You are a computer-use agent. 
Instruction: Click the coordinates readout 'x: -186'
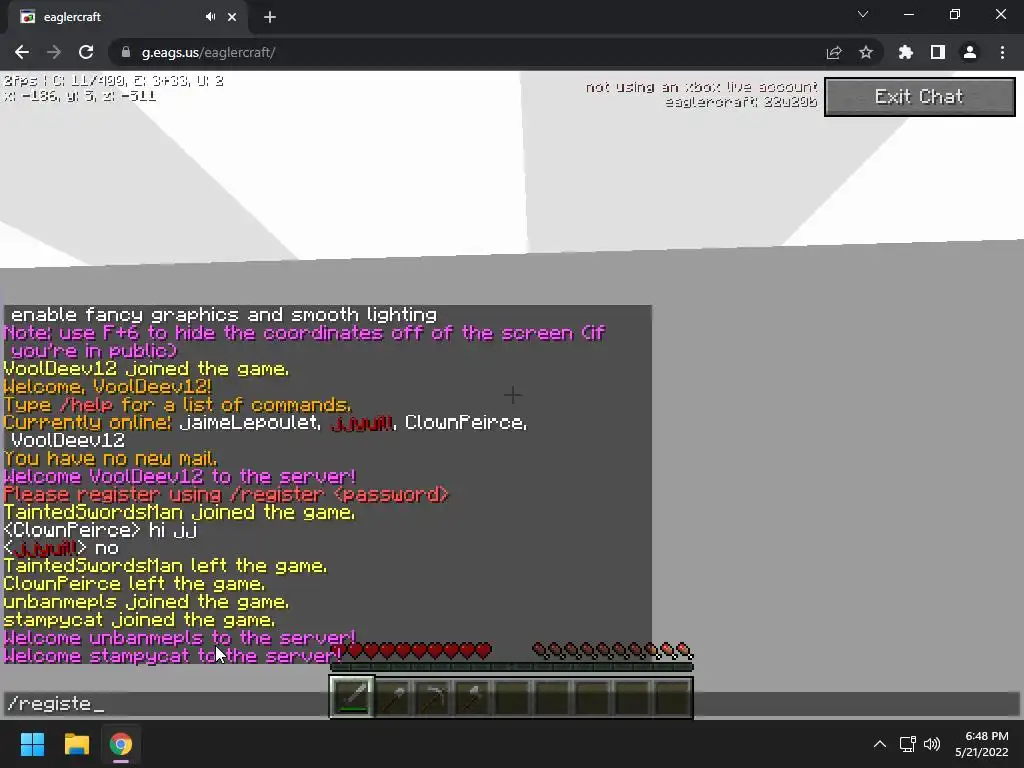80,96
